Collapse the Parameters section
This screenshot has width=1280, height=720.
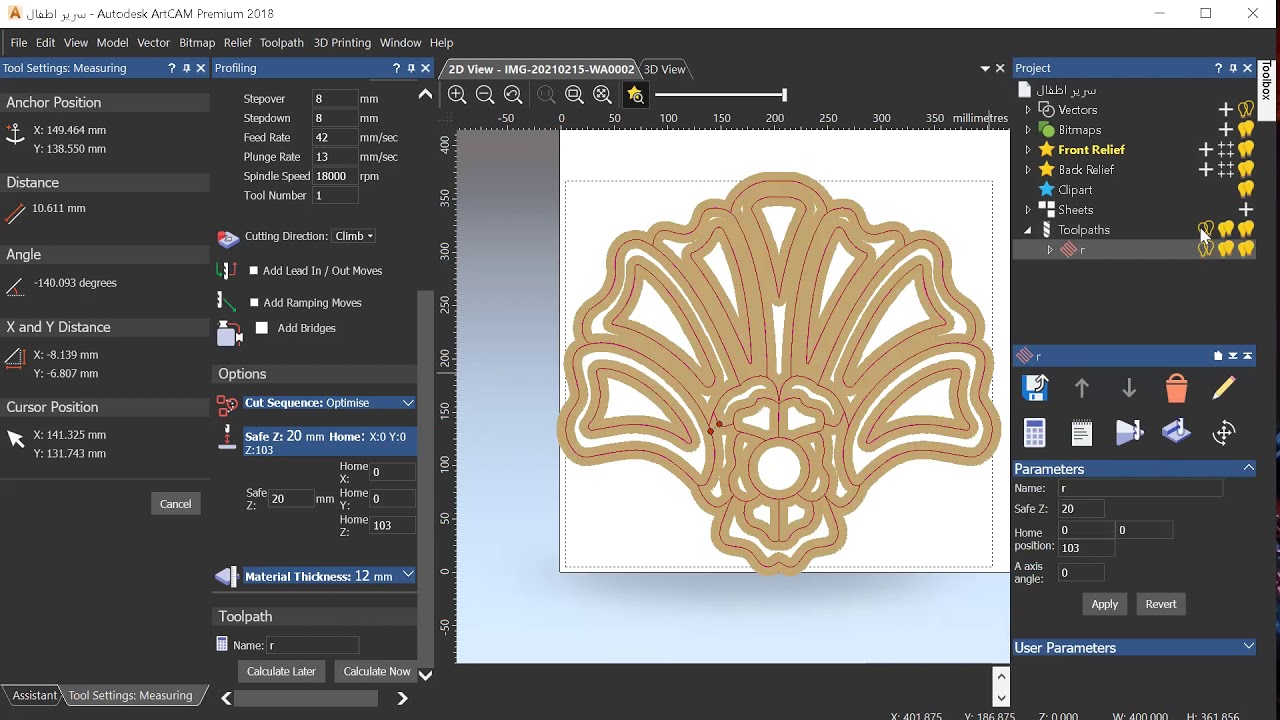(1248, 468)
